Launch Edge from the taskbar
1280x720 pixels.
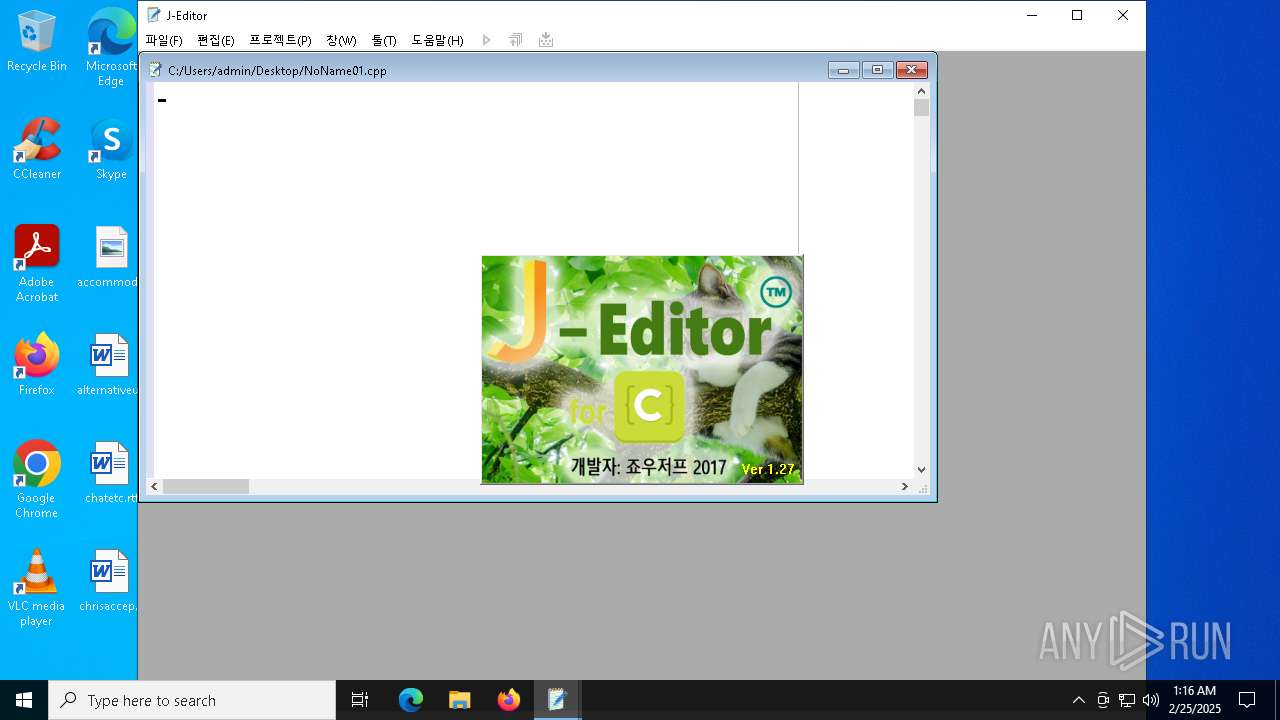(x=411, y=700)
